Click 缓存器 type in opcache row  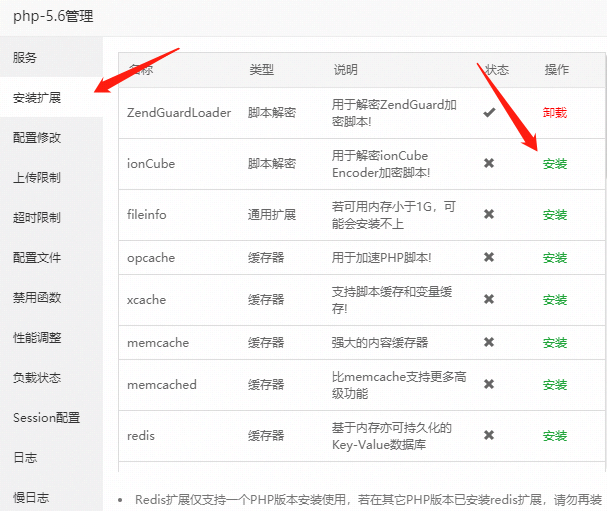click(x=266, y=257)
